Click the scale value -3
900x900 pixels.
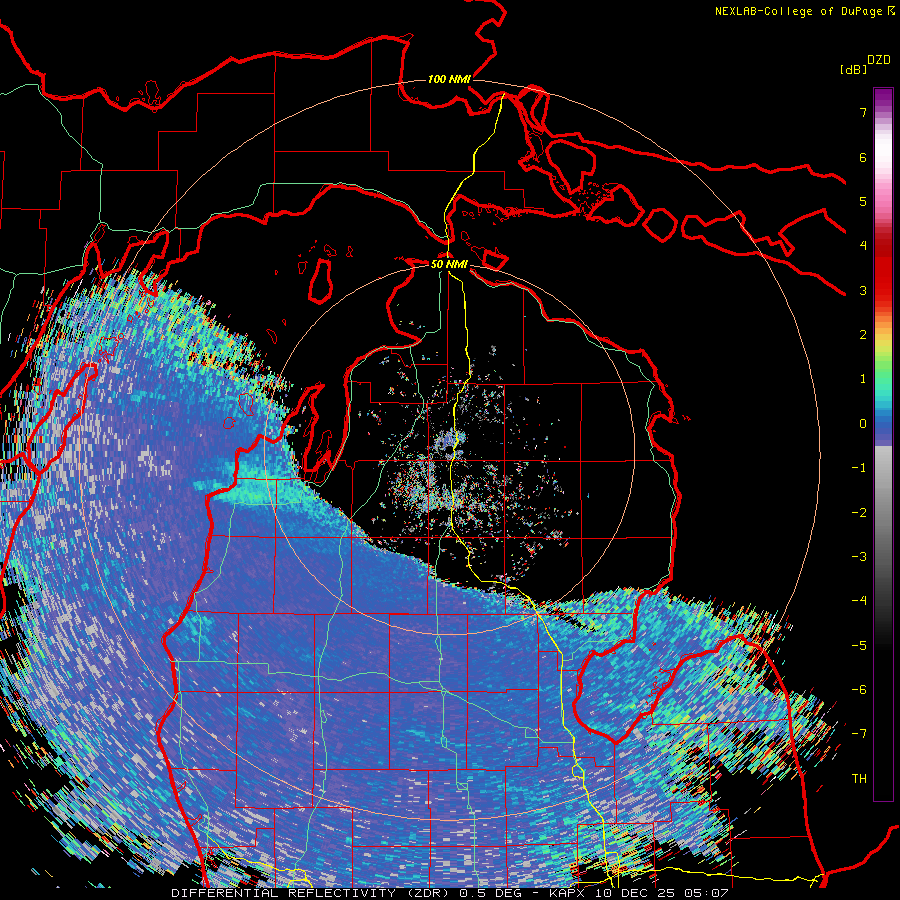[859, 557]
